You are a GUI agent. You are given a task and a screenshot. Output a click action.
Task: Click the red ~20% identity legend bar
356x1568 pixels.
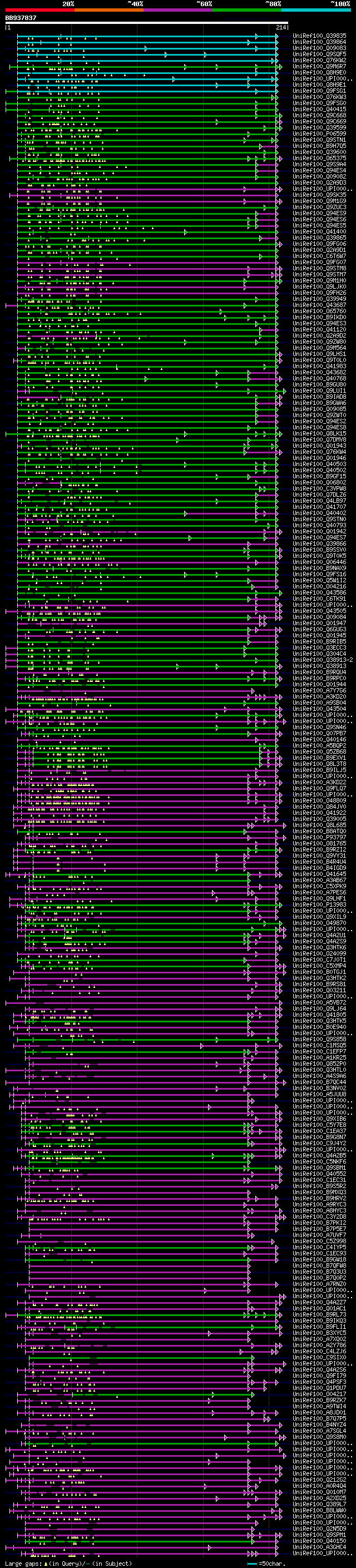pyautogui.click(x=39, y=10)
